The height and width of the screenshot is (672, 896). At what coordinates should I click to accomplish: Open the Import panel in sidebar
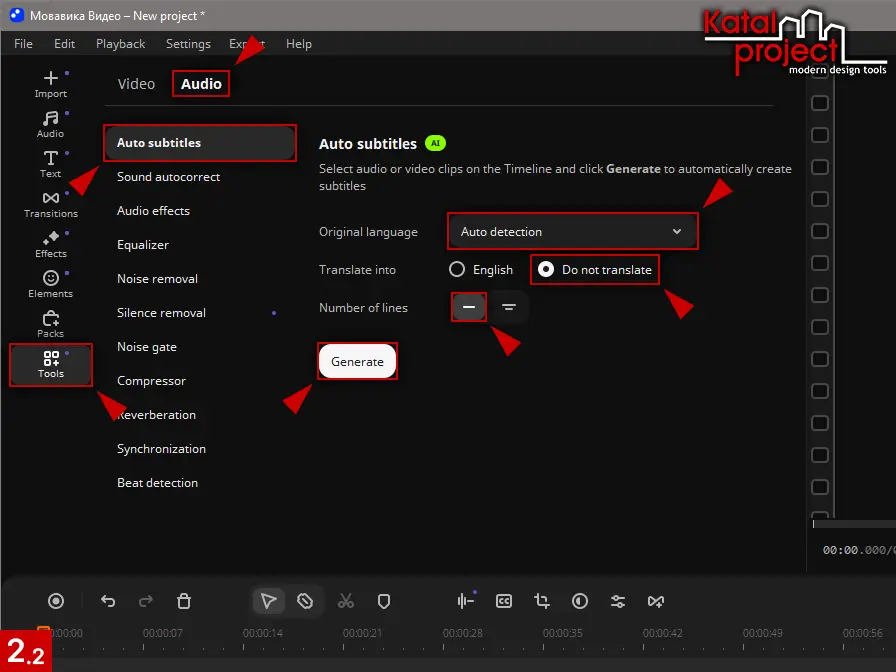pos(51,84)
